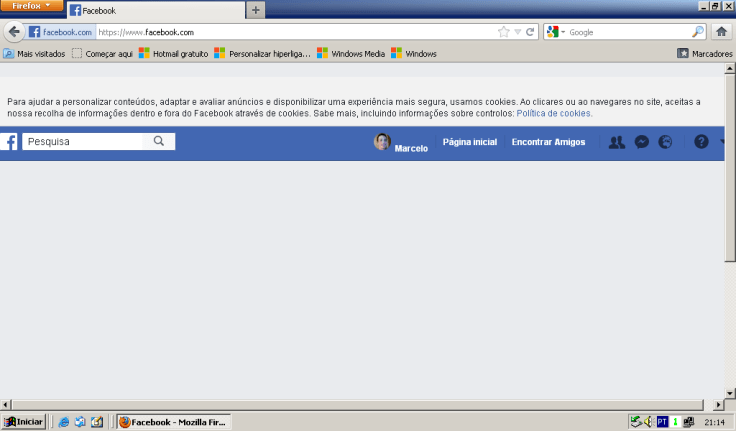Viewport: 736px width, 431px height.
Task: Click the Pesquisa search field
Action: pyautogui.click(x=83, y=142)
